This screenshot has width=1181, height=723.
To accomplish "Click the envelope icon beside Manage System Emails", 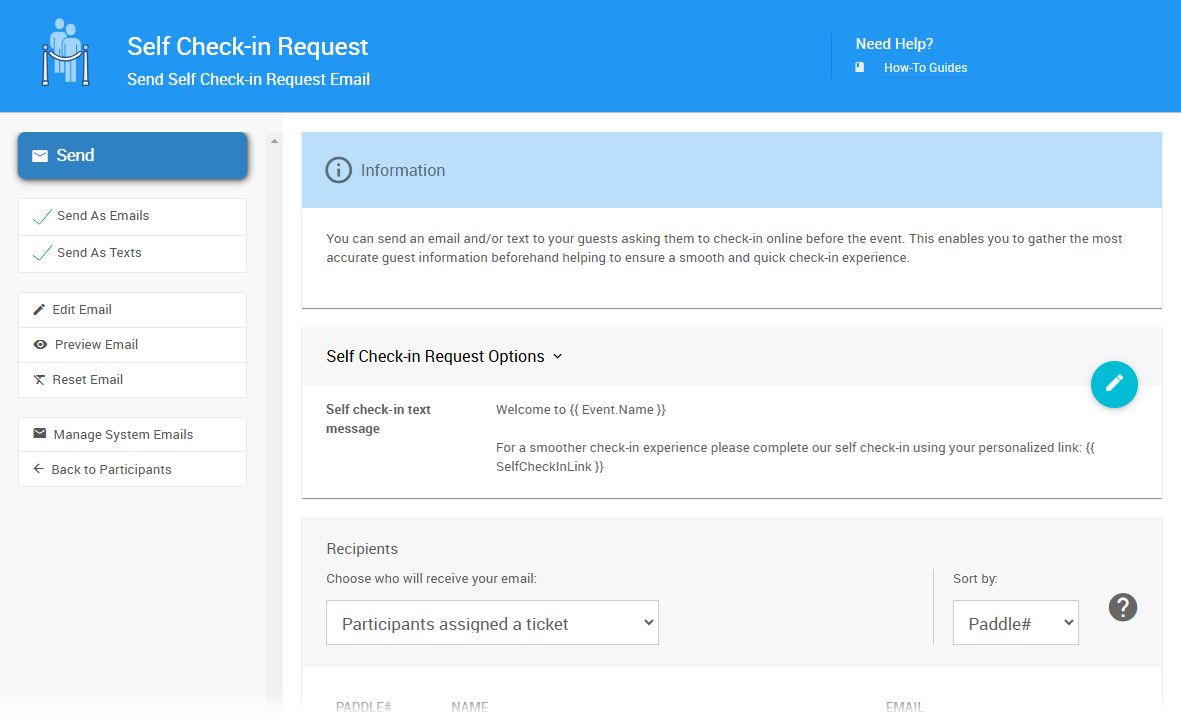I will (x=40, y=434).
